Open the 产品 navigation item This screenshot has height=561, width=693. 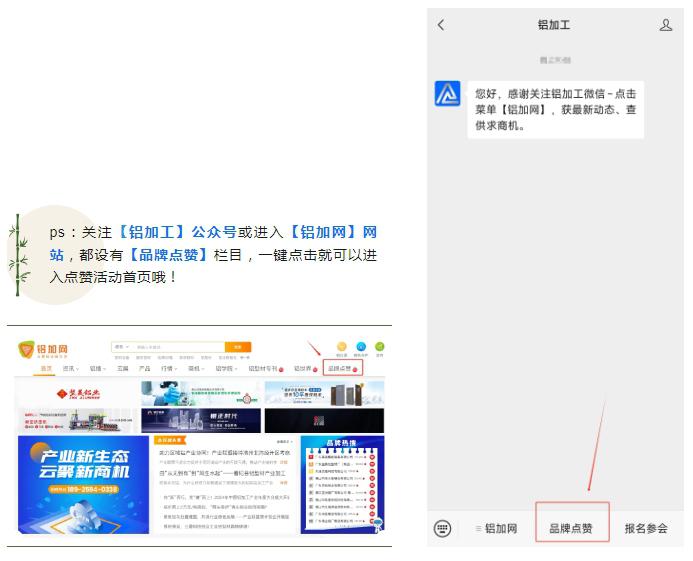(145, 368)
